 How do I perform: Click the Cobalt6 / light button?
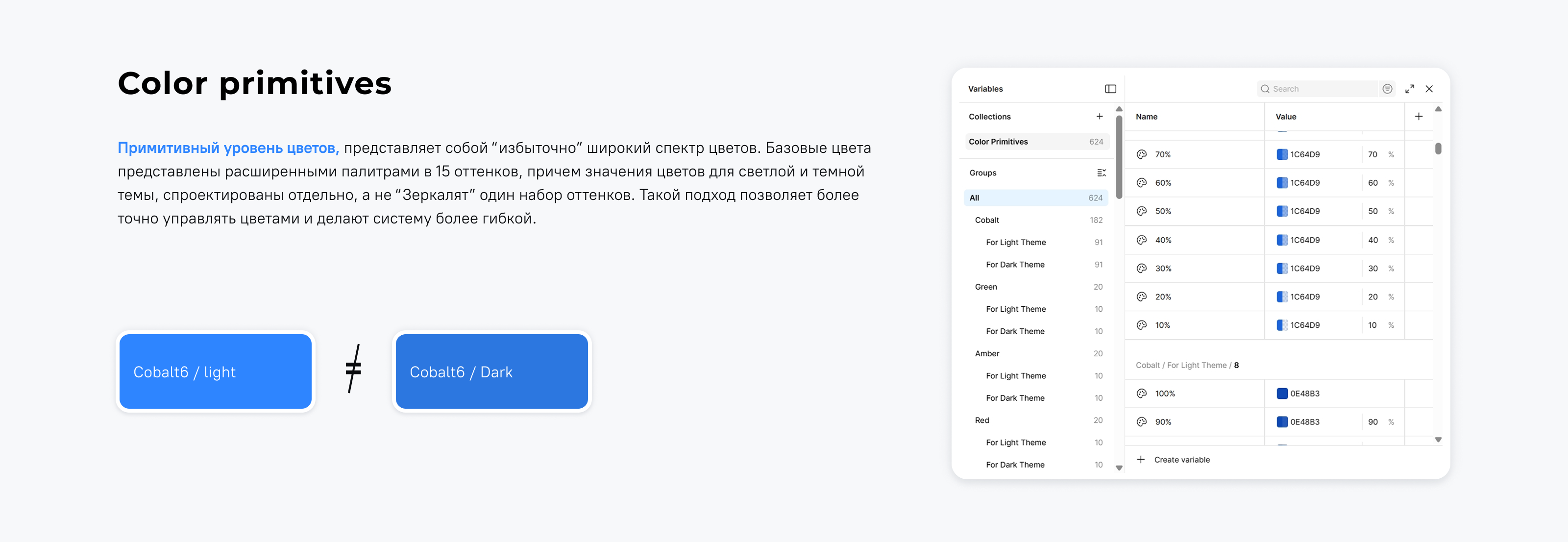tap(216, 371)
